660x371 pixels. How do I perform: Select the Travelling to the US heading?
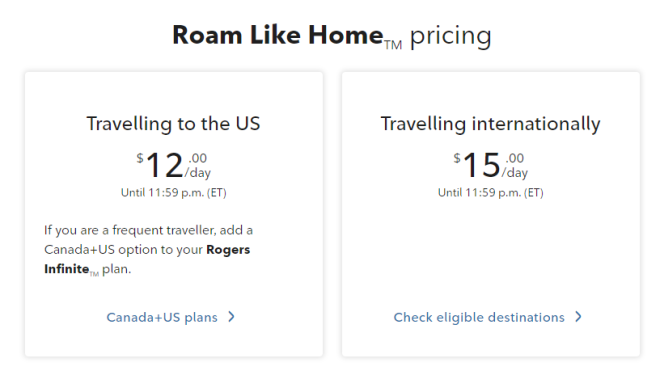[173, 124]
